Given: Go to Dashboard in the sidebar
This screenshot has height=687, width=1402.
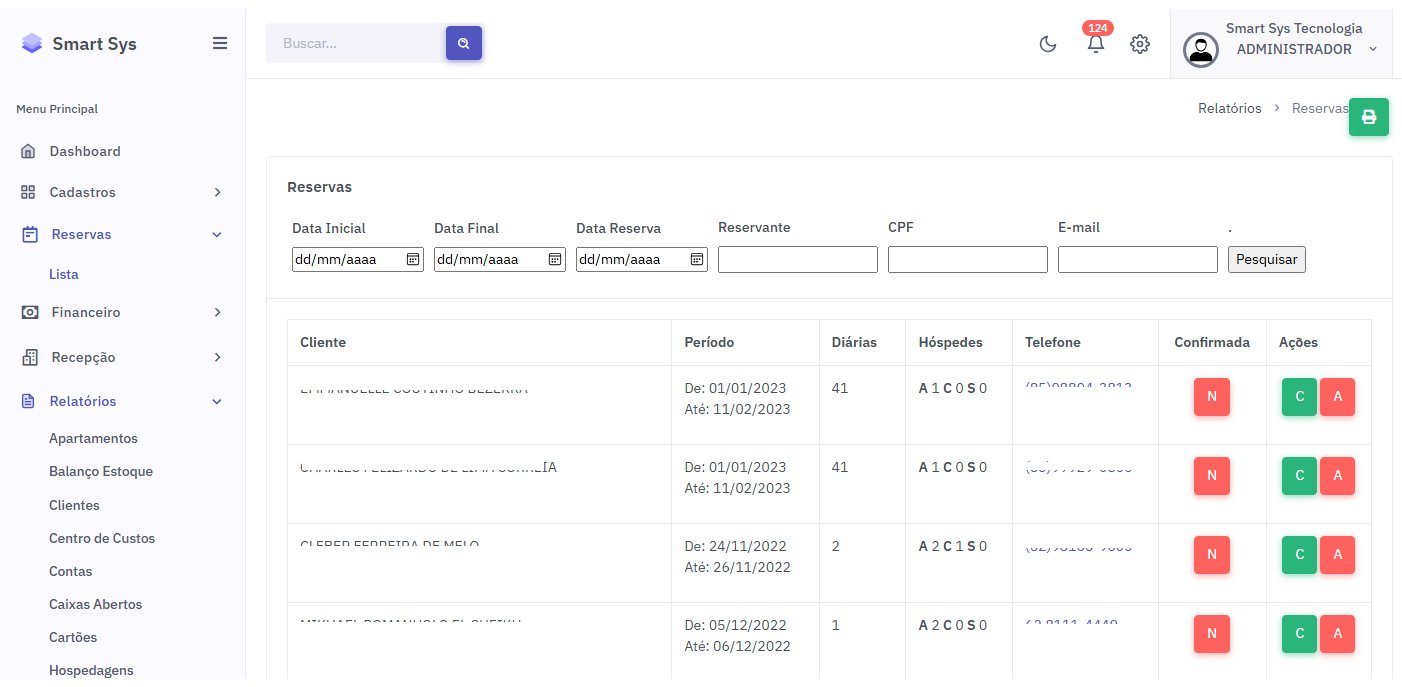Looking at the screenshot, I should click(x=85, y=151).
